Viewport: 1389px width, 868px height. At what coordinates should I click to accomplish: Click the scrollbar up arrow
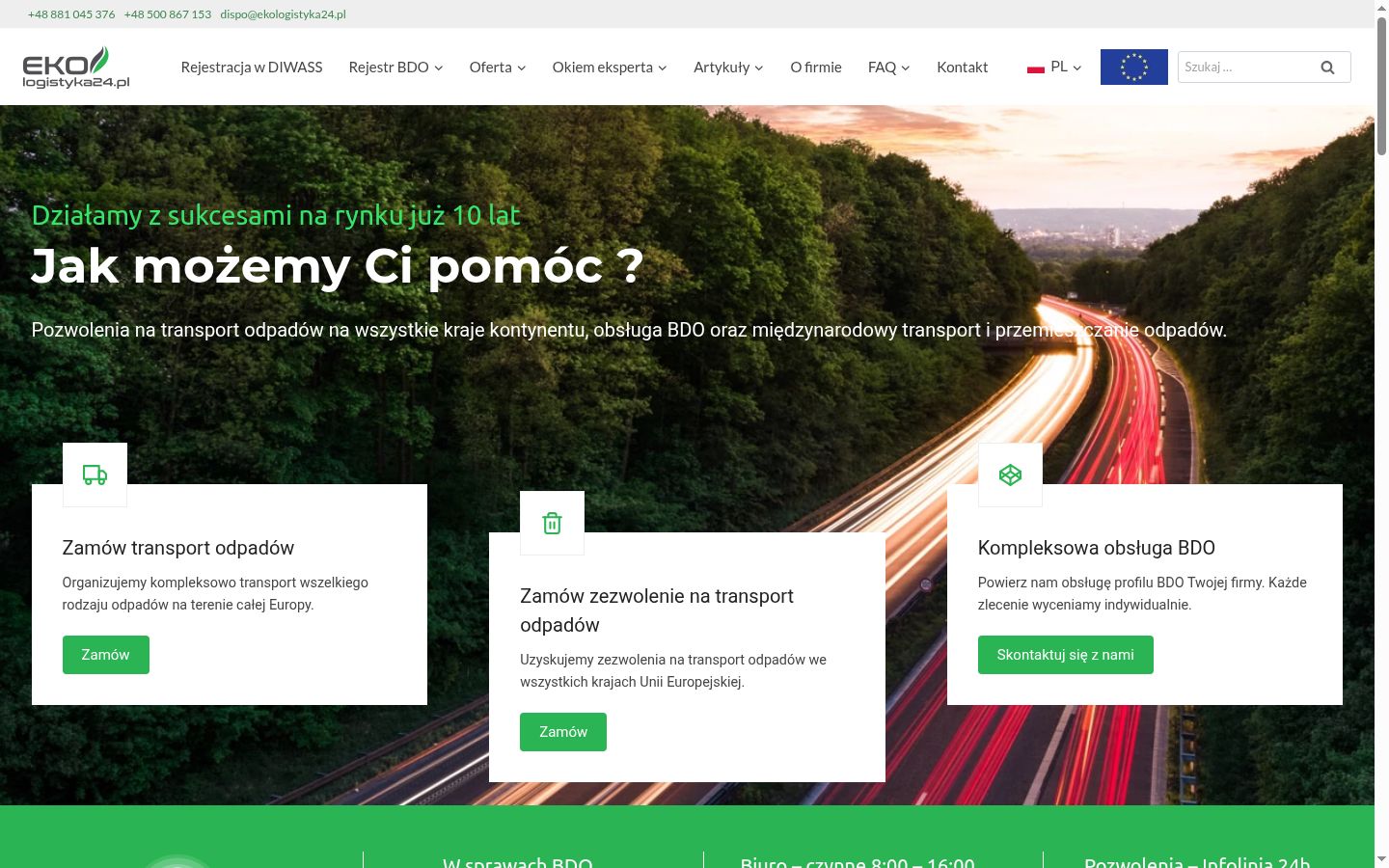coord(1381,7)
